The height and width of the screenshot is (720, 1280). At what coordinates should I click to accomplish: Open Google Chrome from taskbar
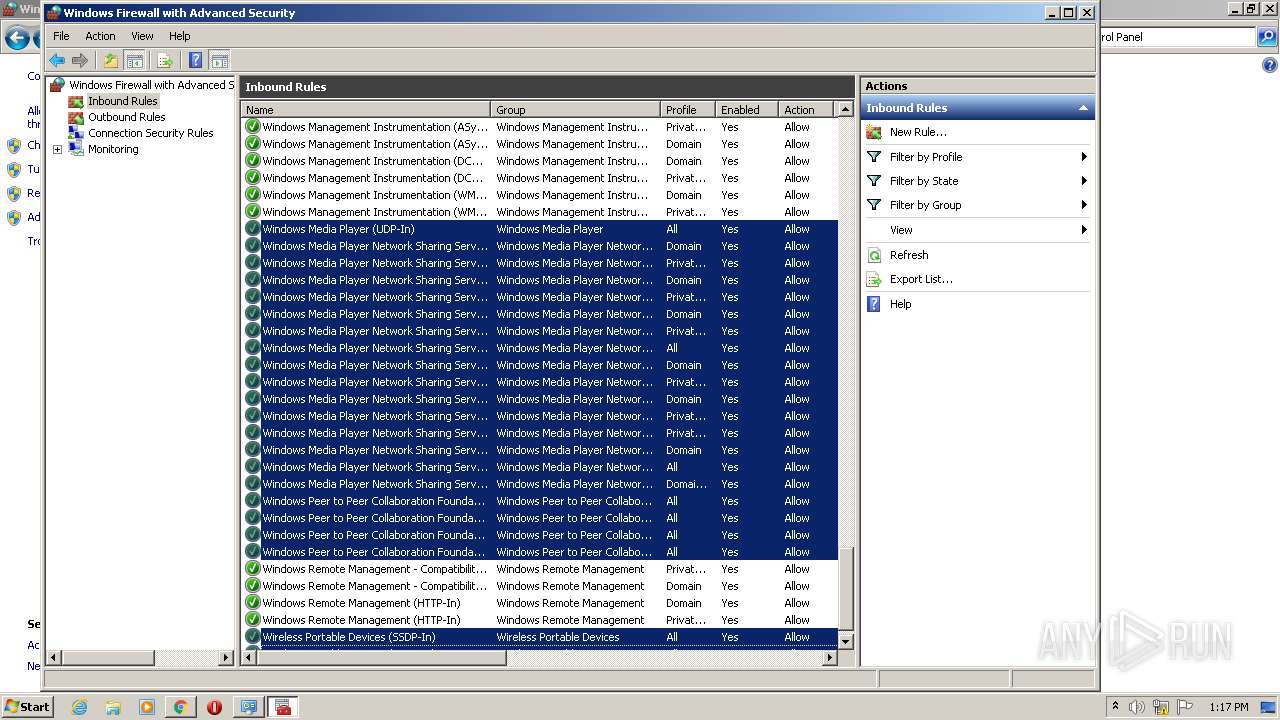pyautogui.click(x=180, y=707)
